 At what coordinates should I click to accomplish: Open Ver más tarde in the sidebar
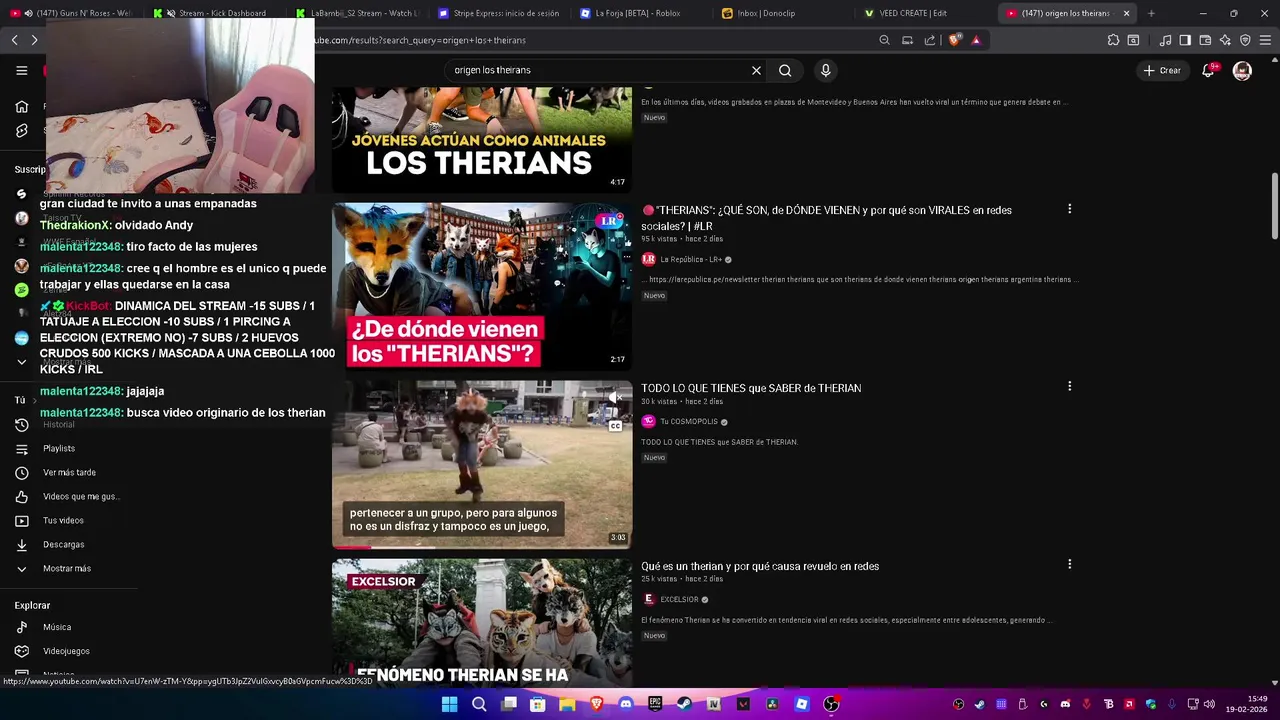coord(69,472)
